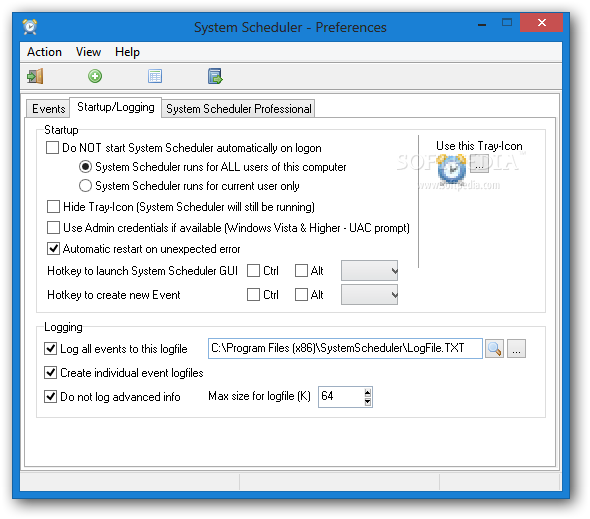Uncheck Create individual event logfiles

click(50, 373)
